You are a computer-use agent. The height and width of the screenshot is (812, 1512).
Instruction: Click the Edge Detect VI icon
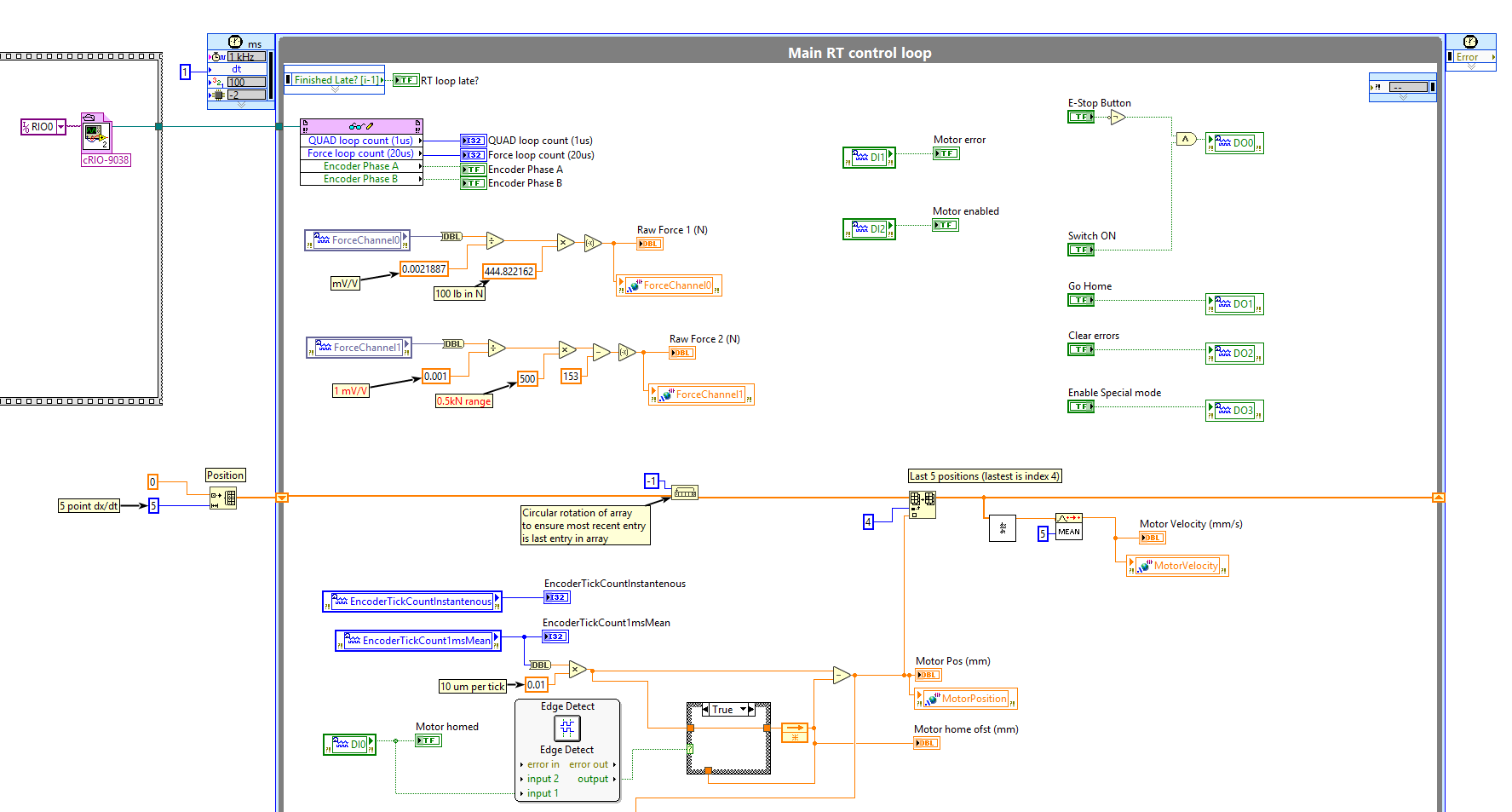[567, 728]
